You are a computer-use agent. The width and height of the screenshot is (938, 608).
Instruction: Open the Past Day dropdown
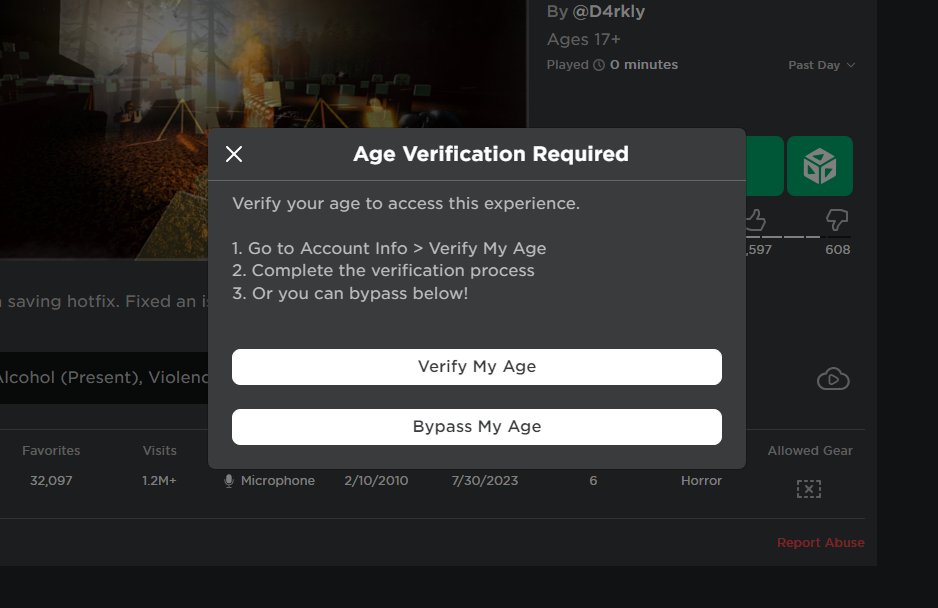821,65
